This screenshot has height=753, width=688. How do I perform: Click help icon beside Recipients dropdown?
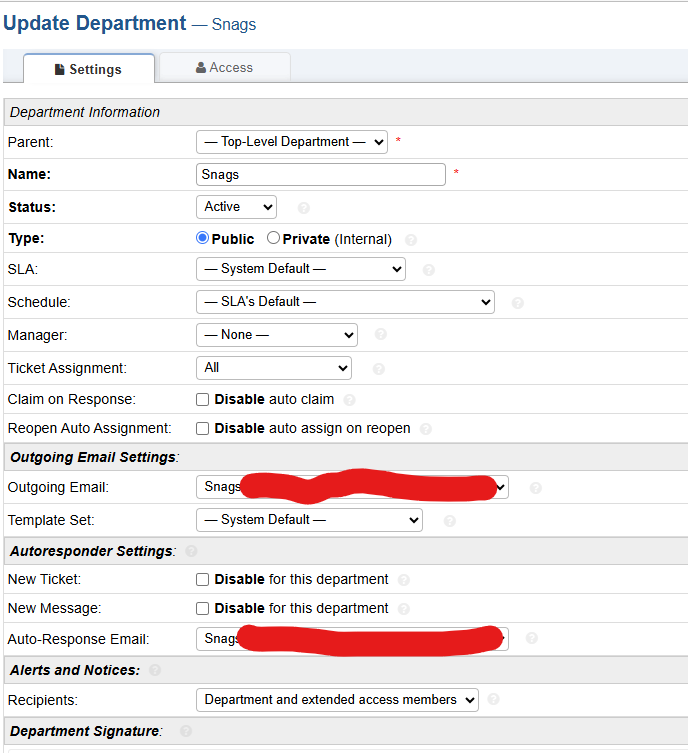[494, 699]
